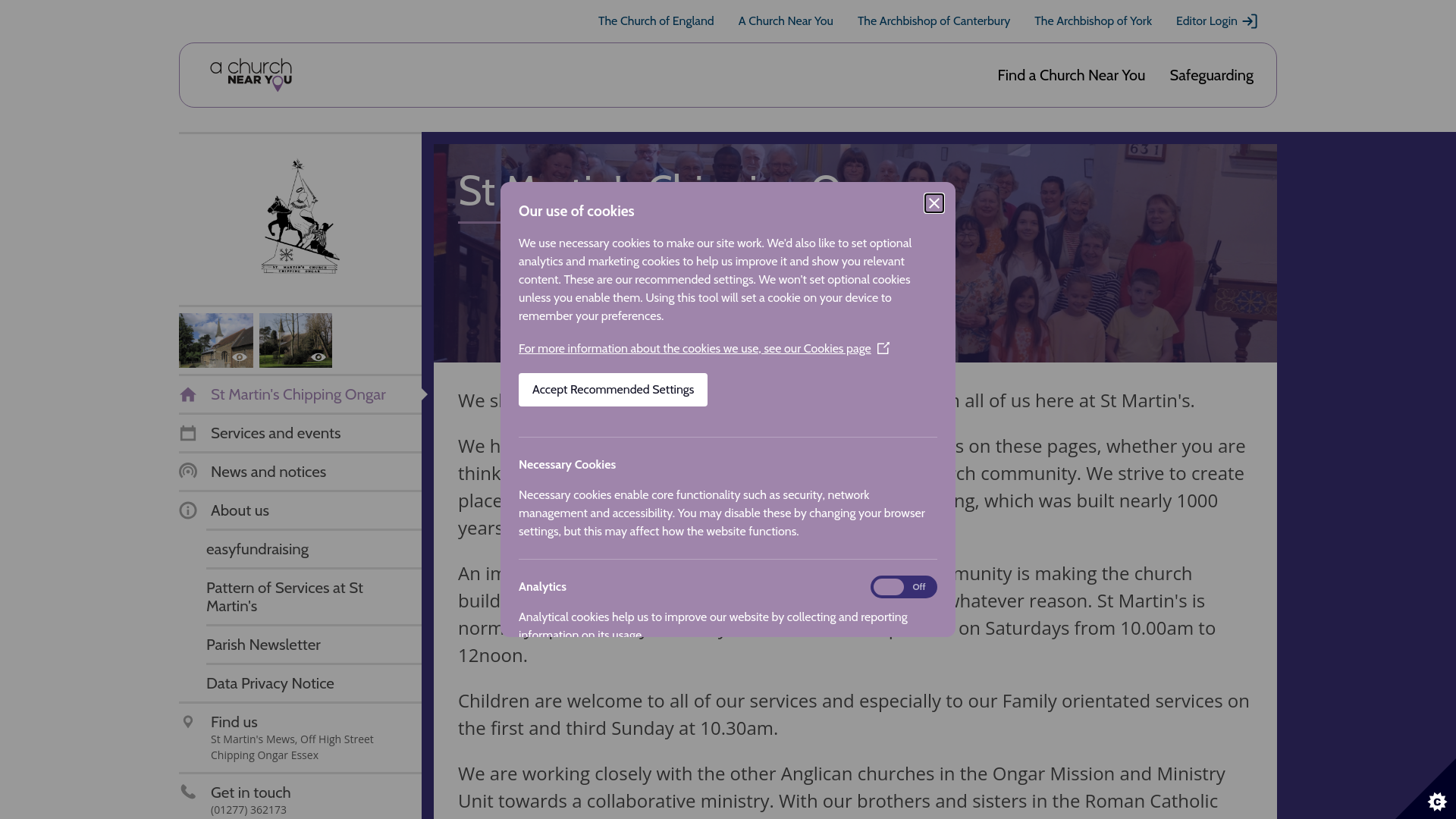Click map pin icon beside Find us
Viewport: 1456px width, 819px height.
point(188,722)
